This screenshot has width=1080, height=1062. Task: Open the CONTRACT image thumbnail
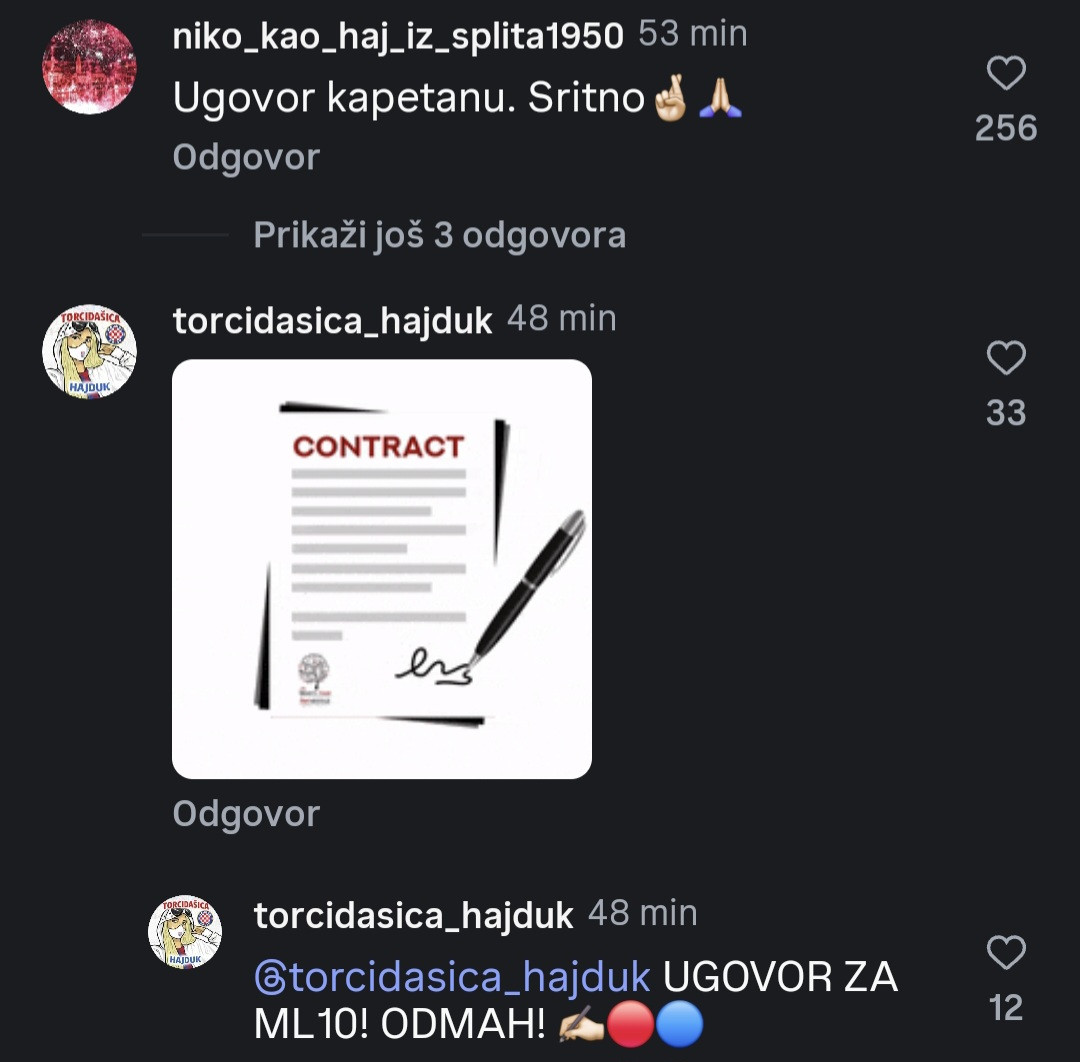coord(382,569)
